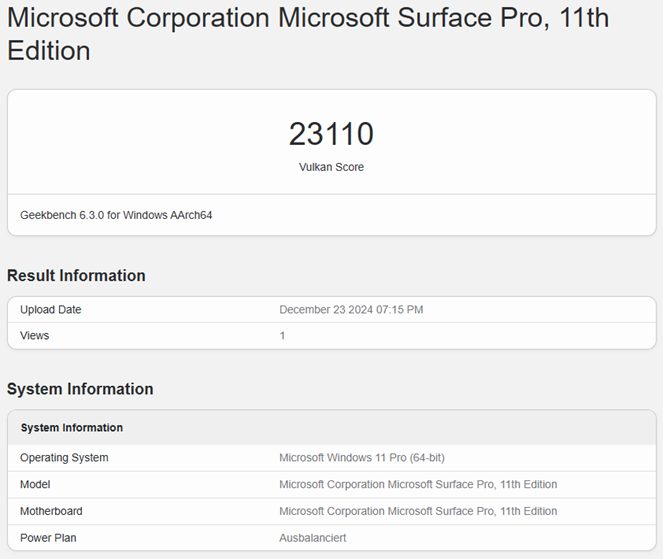The height and width of the screenshot is (559, 663).
Task: Click the 'Power Plan' row label
Action: pyautogui.click(x=48, y=538)
